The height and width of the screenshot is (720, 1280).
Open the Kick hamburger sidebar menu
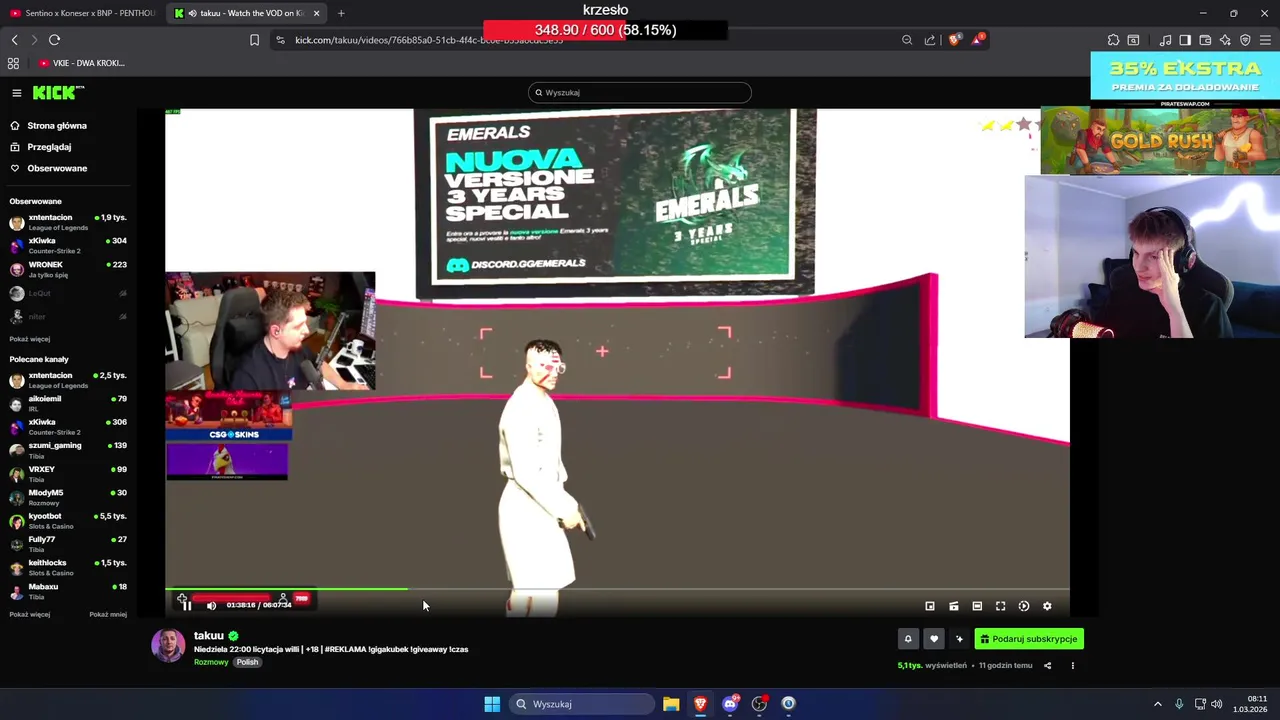click(x=17, y=92)
